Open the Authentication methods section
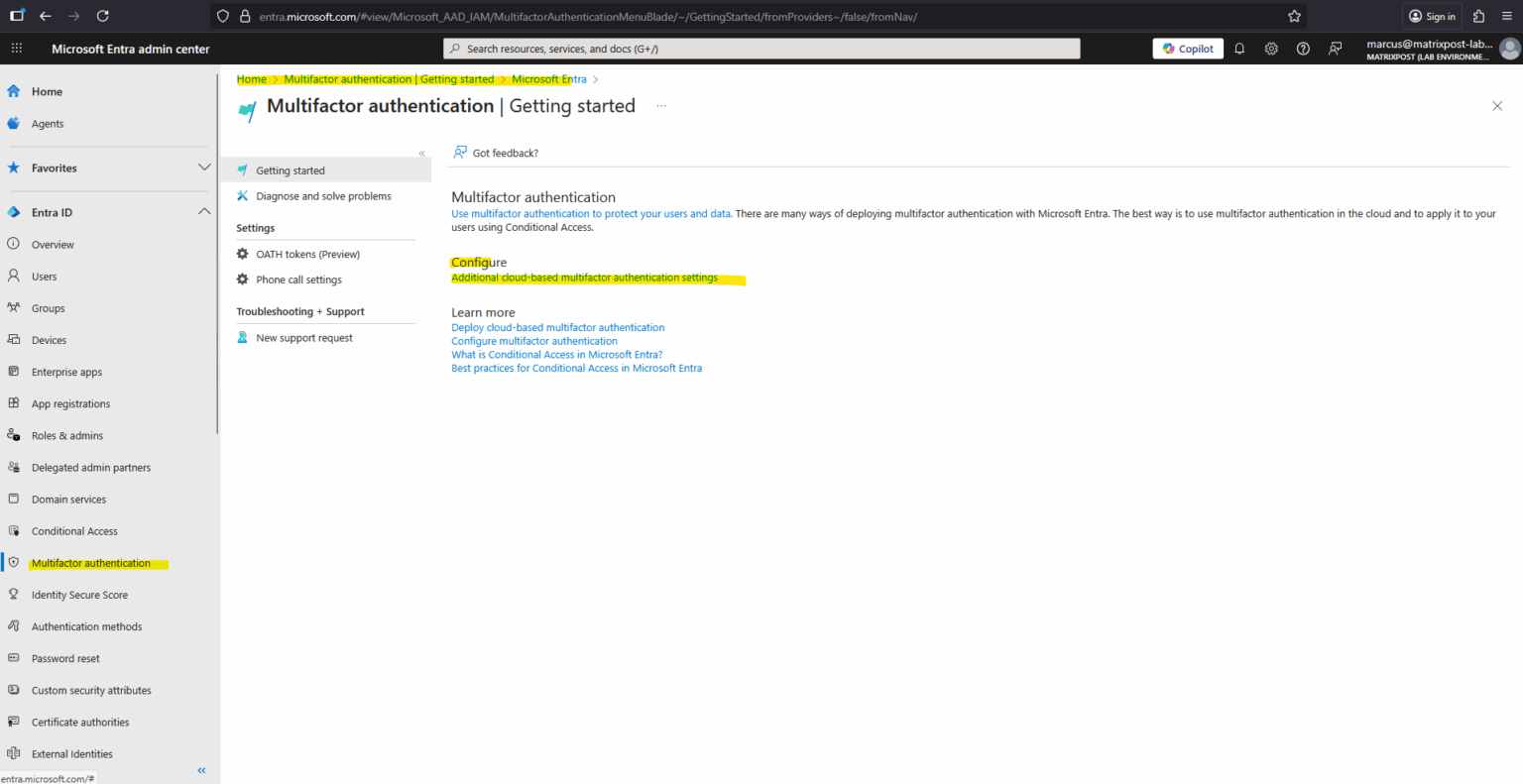Image resolution: width=1523 pixels, height=784 pixels. [x=87, y=625]
